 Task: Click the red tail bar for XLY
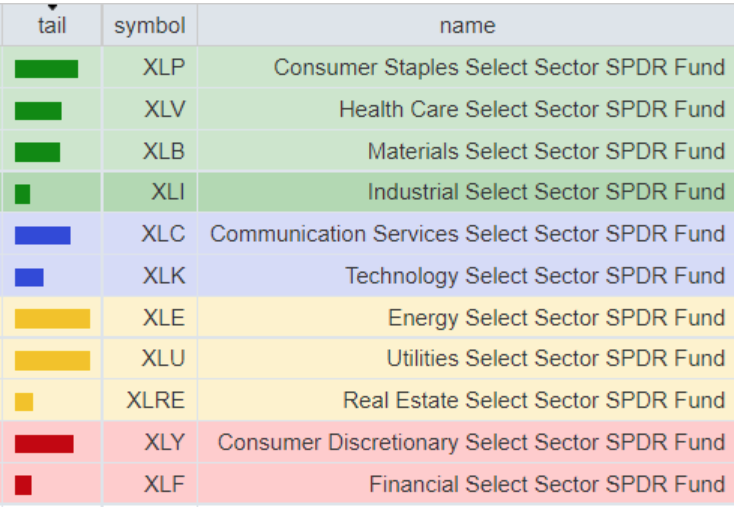(x=44, y=443)
